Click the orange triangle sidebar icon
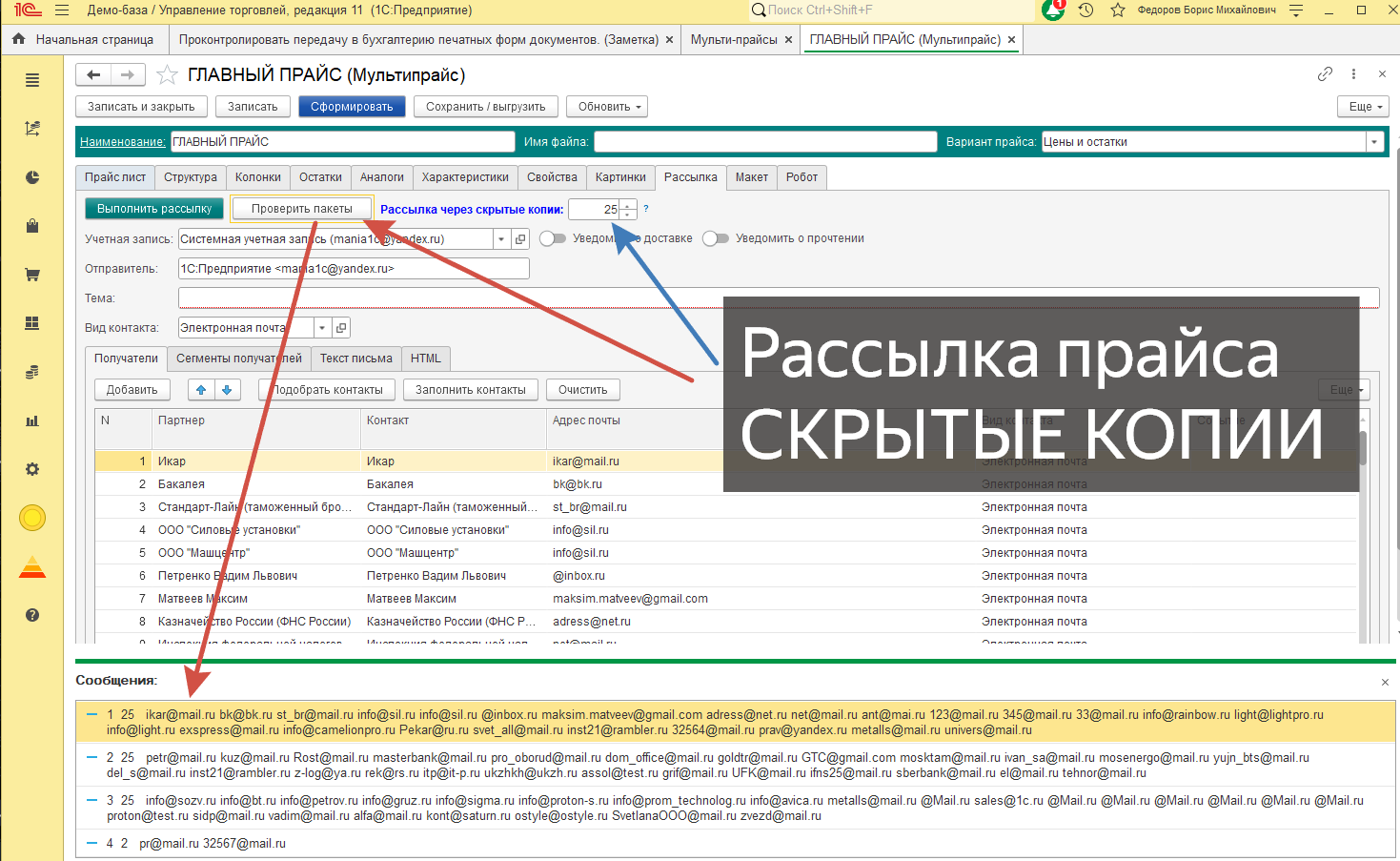The height and width of the screenshot is (861, 1400). pyautogui.click(x=32, y=566)
